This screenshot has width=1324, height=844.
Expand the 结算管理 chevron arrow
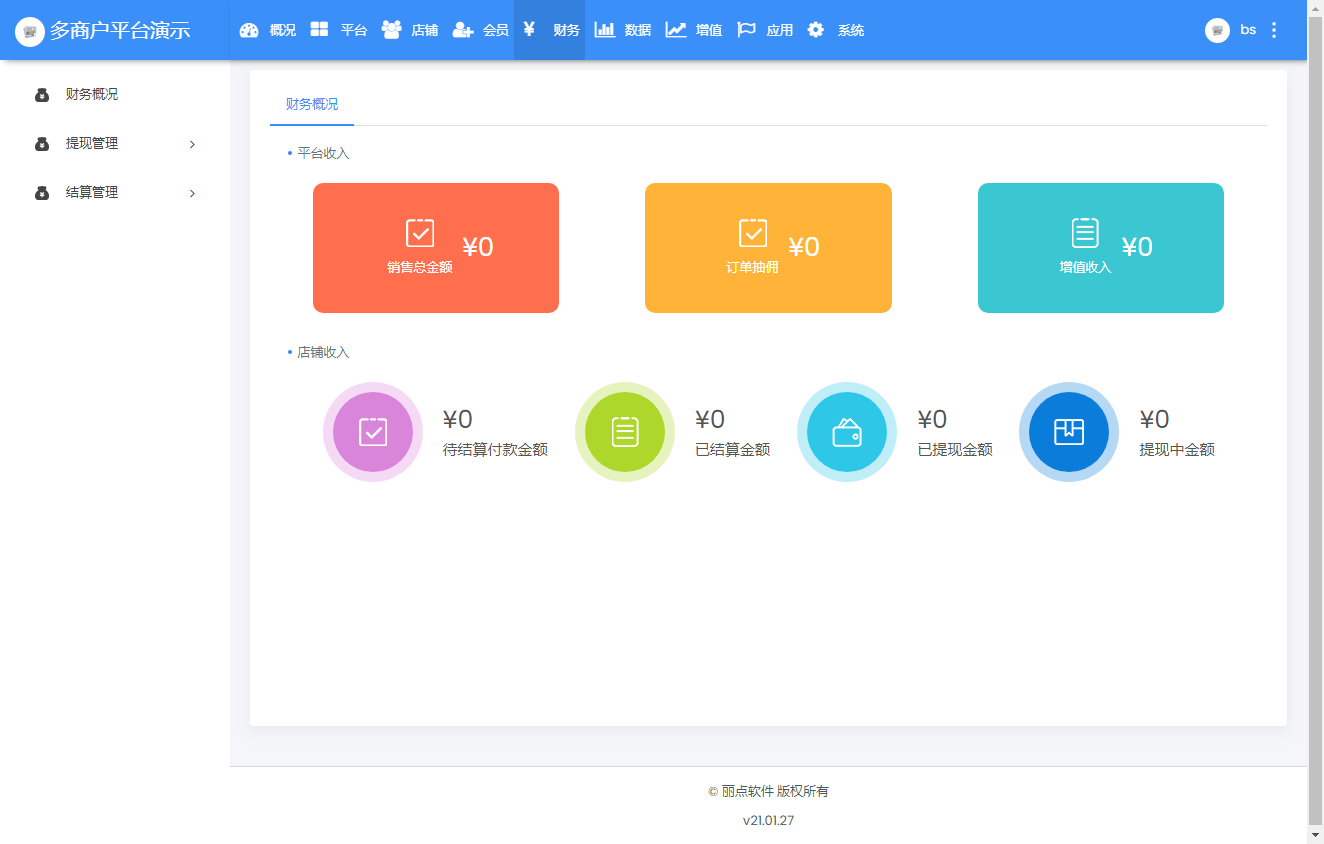pos(192,193)
